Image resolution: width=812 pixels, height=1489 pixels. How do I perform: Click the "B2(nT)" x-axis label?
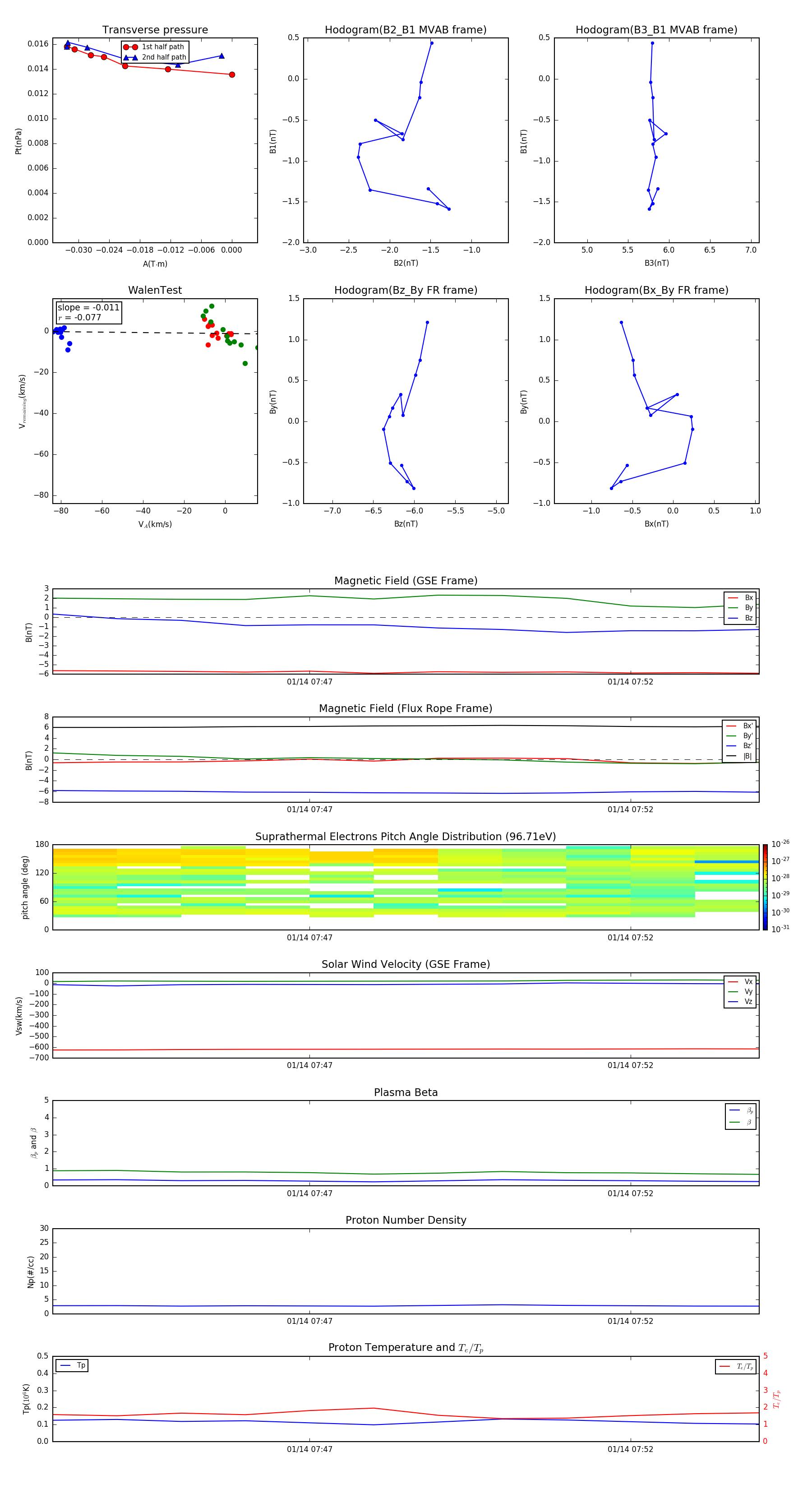coord(406,263)
